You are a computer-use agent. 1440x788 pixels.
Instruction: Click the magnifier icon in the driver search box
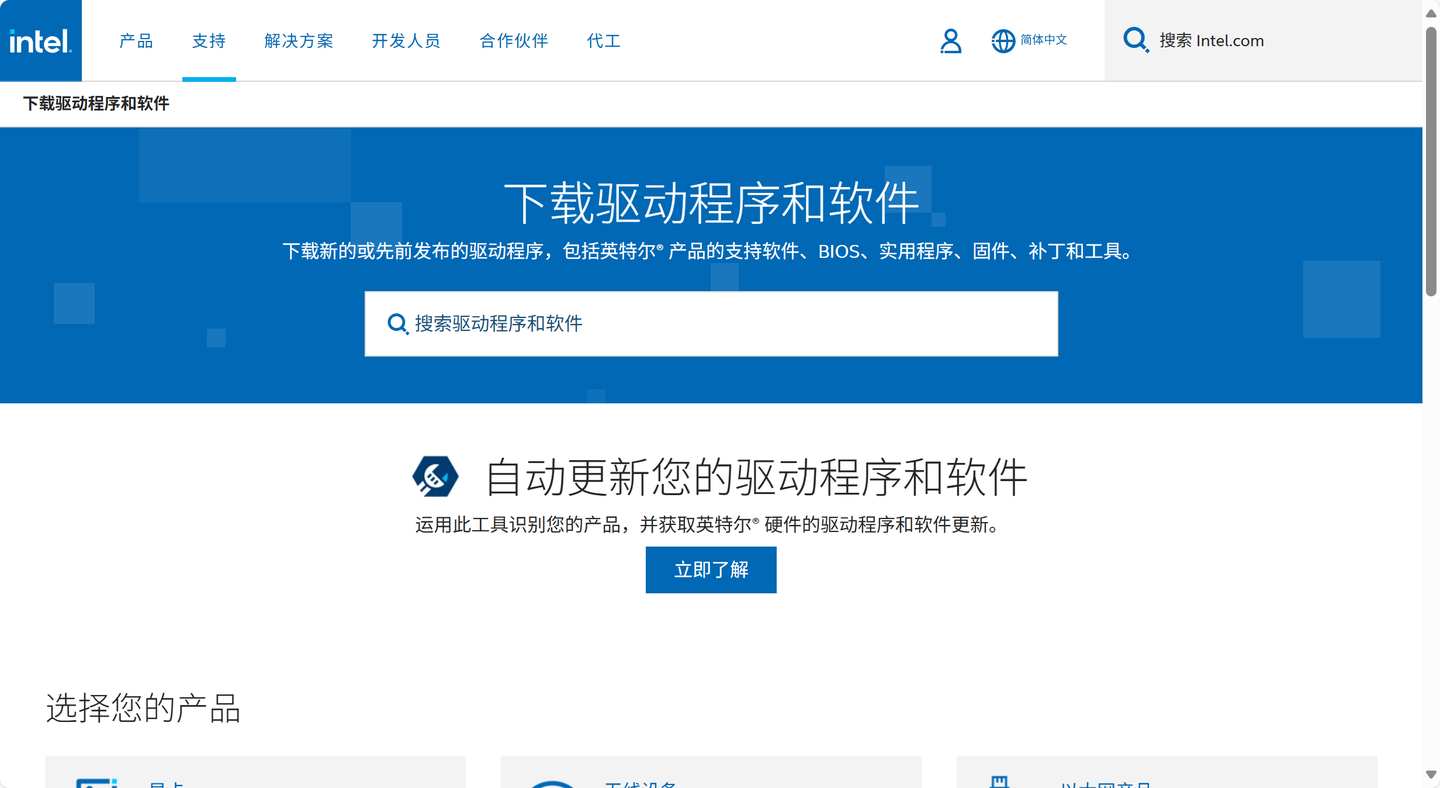point(397,324)
